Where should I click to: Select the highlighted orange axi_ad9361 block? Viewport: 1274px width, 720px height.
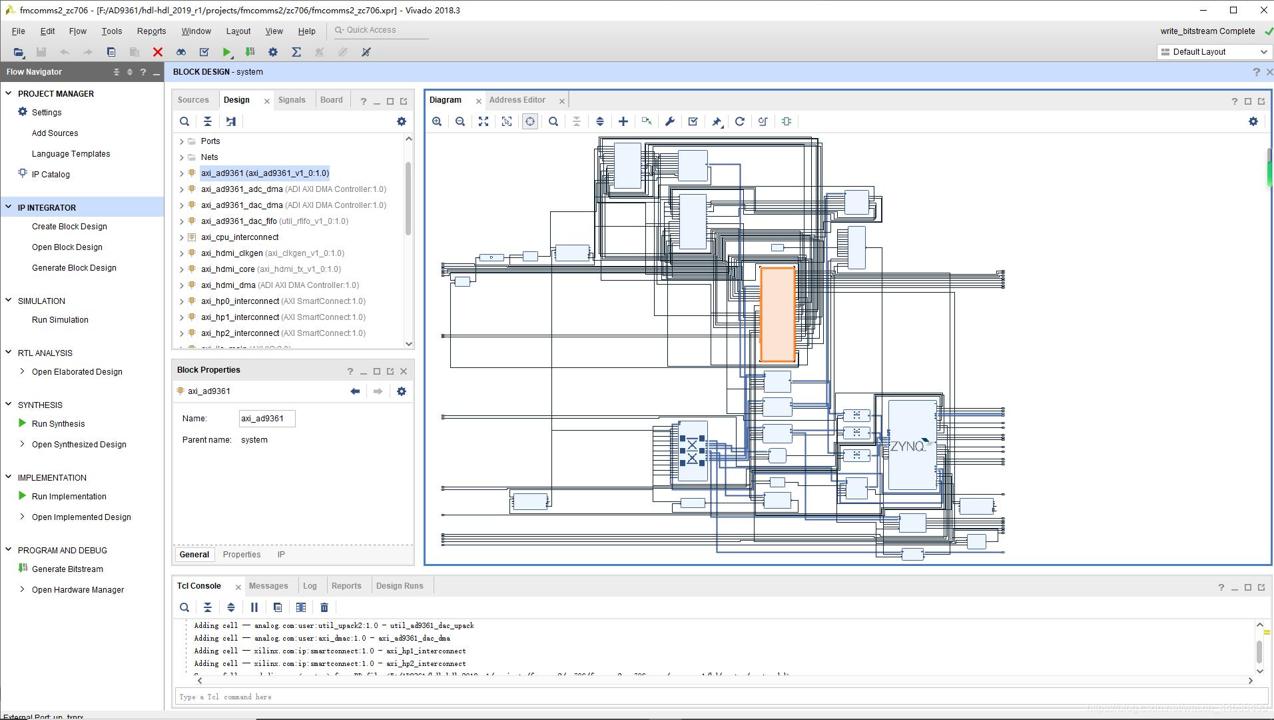(778, 314)
